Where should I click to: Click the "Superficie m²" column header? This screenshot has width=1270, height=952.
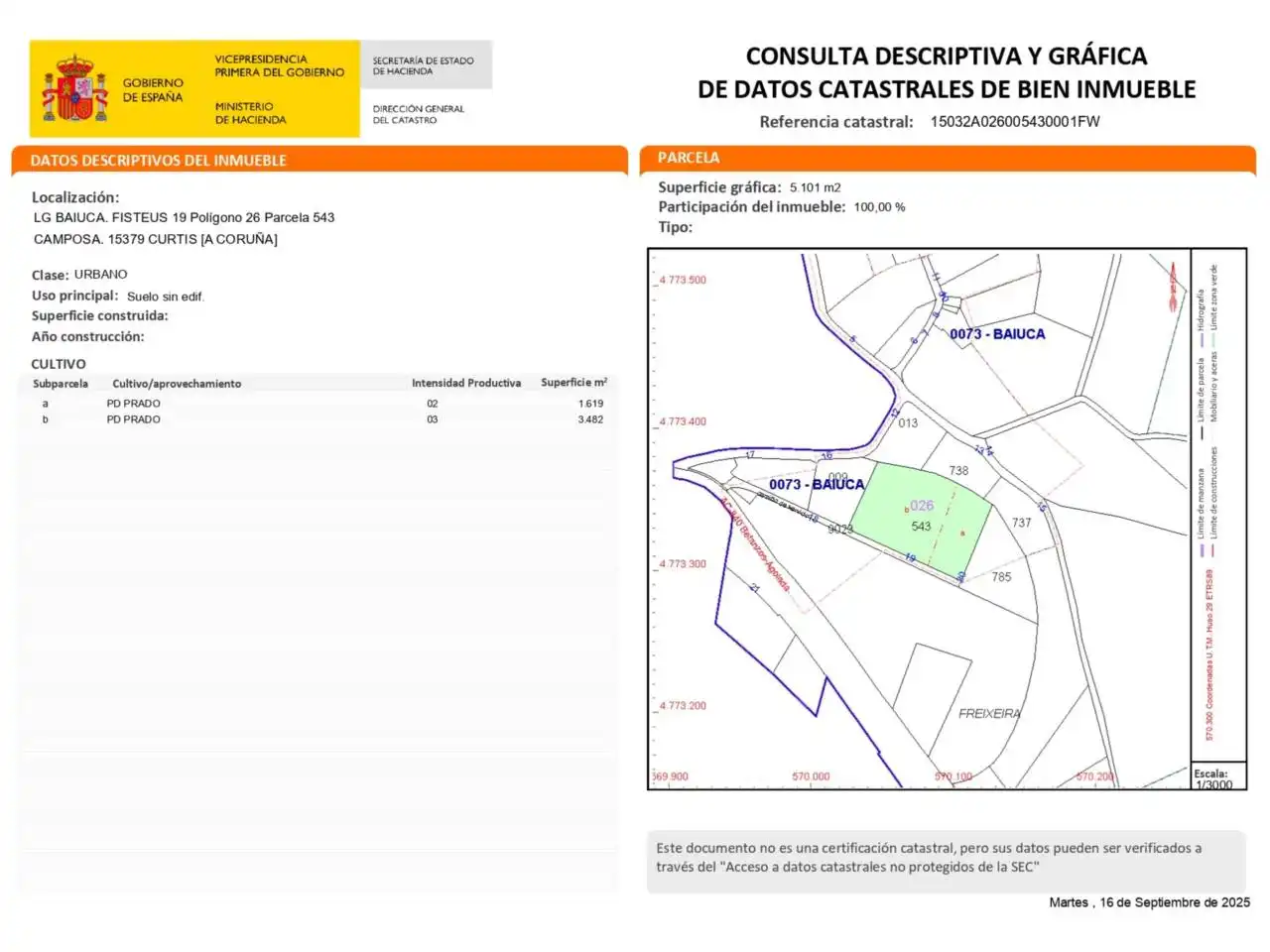[x=574, y=382]
